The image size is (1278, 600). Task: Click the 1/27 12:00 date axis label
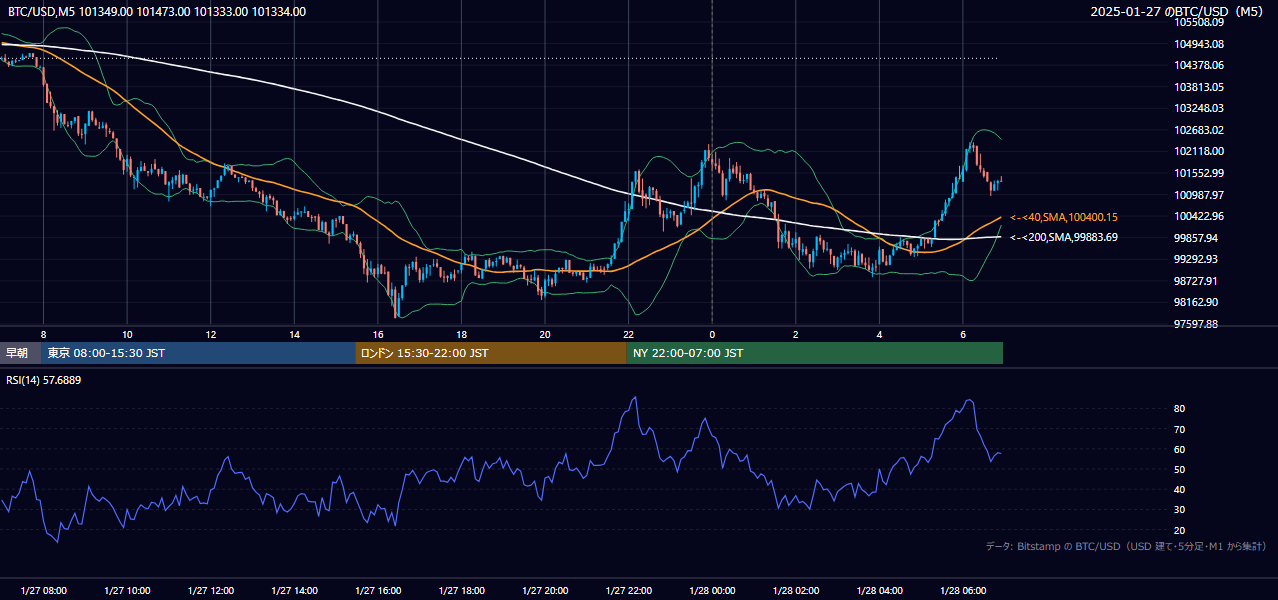[x=210, y=591]
